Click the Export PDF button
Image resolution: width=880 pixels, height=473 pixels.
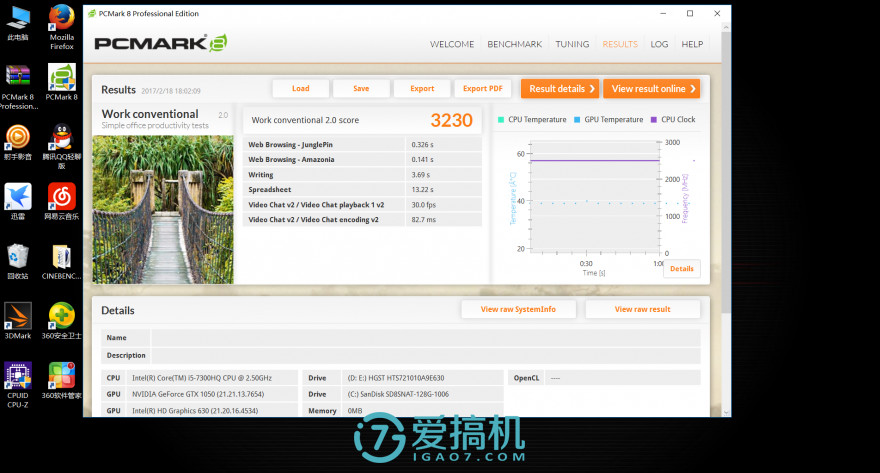(x=483, y=89)
